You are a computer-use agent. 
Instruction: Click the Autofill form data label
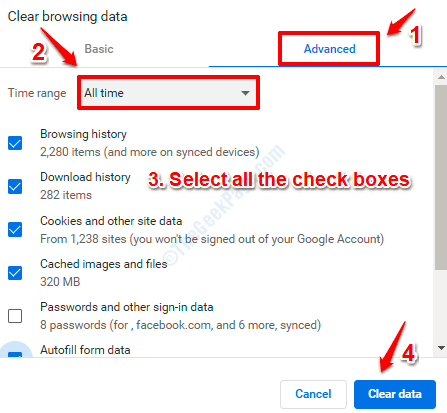85,350
